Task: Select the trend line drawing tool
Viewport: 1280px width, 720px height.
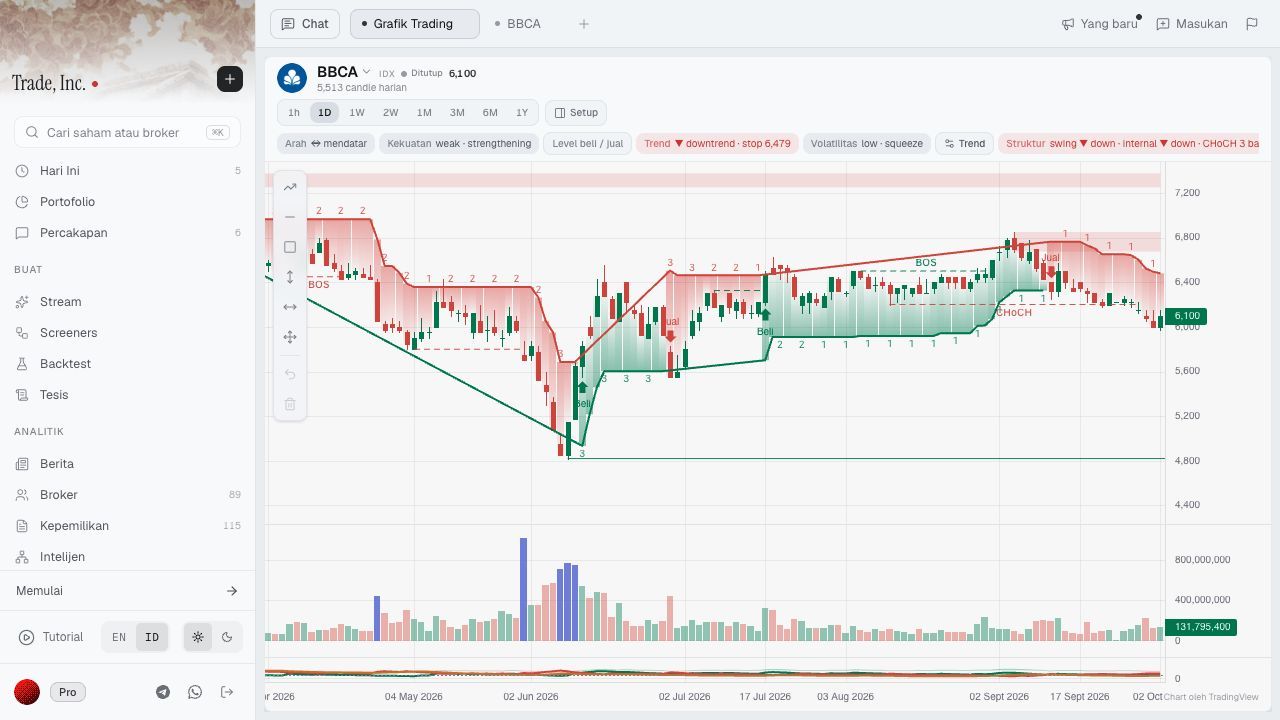Action: click(x=290, y=187)
